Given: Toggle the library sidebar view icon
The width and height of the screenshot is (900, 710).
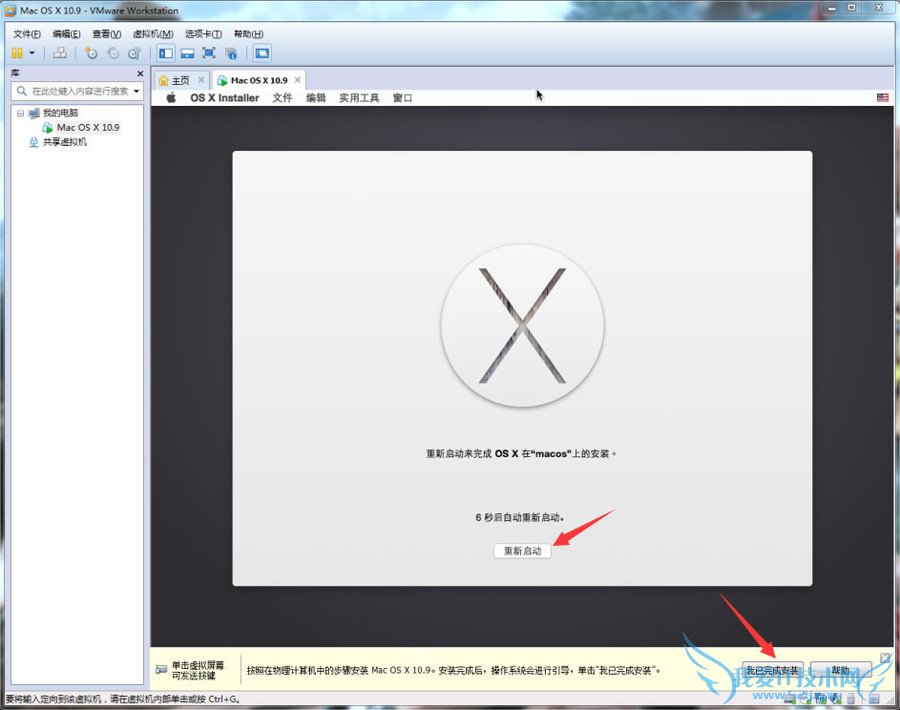Looking at the screenshot, I should click(166, 53).
